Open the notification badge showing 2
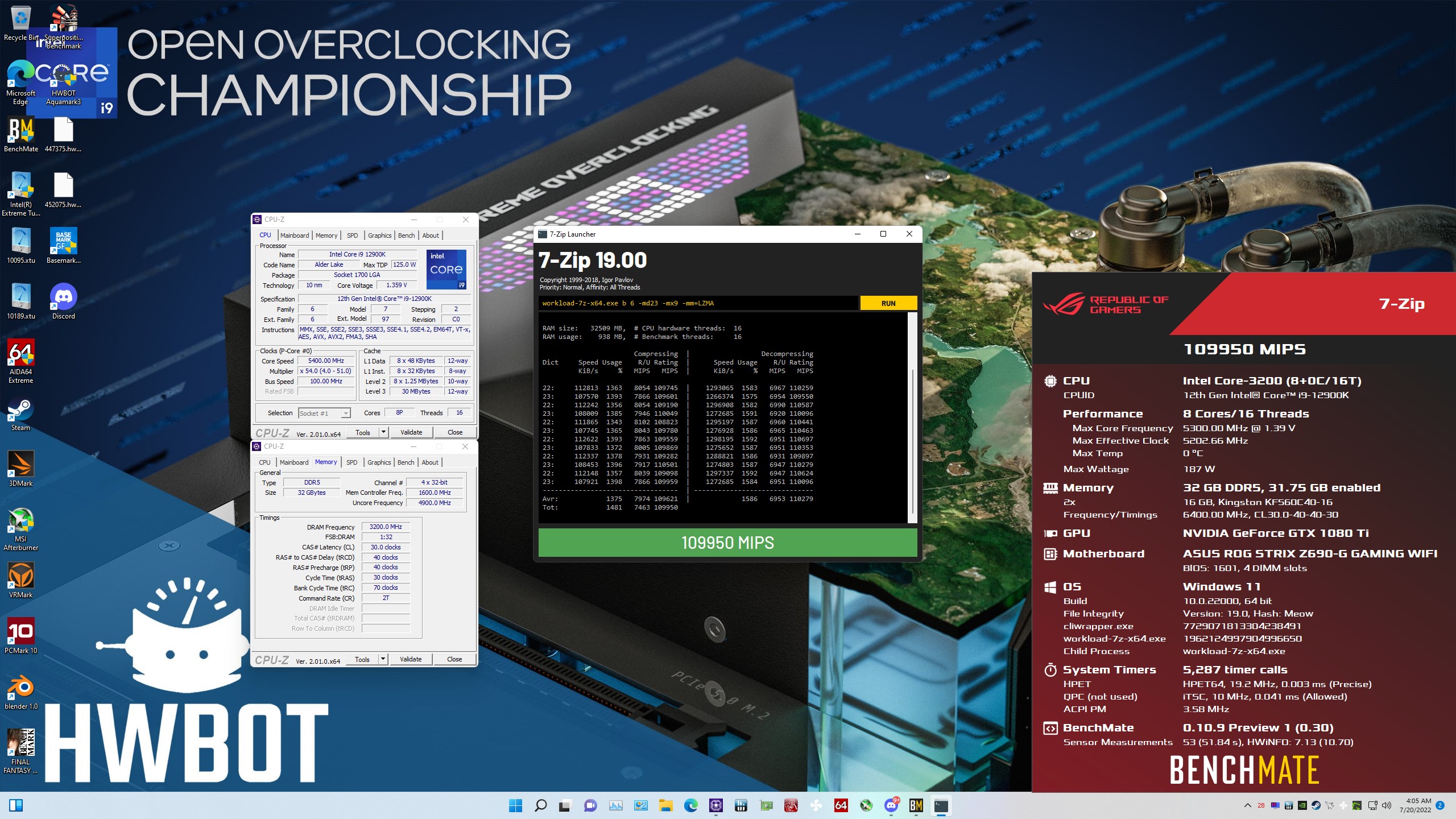The height and width of the screenshot is (819, 1456). click(x=1440, y=805)
